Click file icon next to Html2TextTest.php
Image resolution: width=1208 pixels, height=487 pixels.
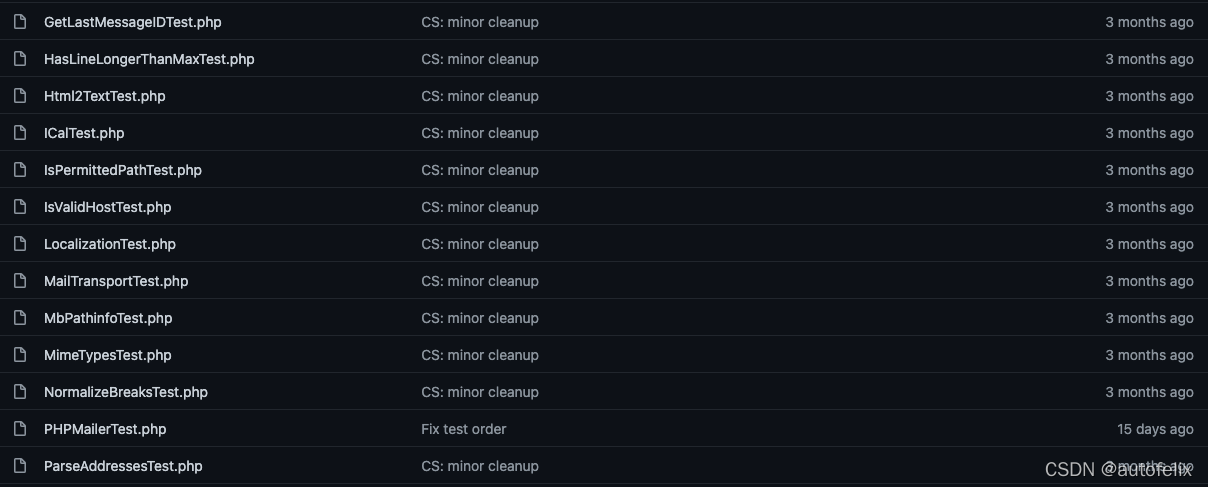coord(20,96)
